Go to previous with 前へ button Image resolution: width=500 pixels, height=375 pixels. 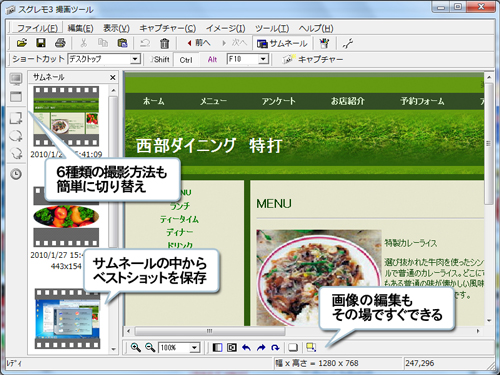[199, 43]
